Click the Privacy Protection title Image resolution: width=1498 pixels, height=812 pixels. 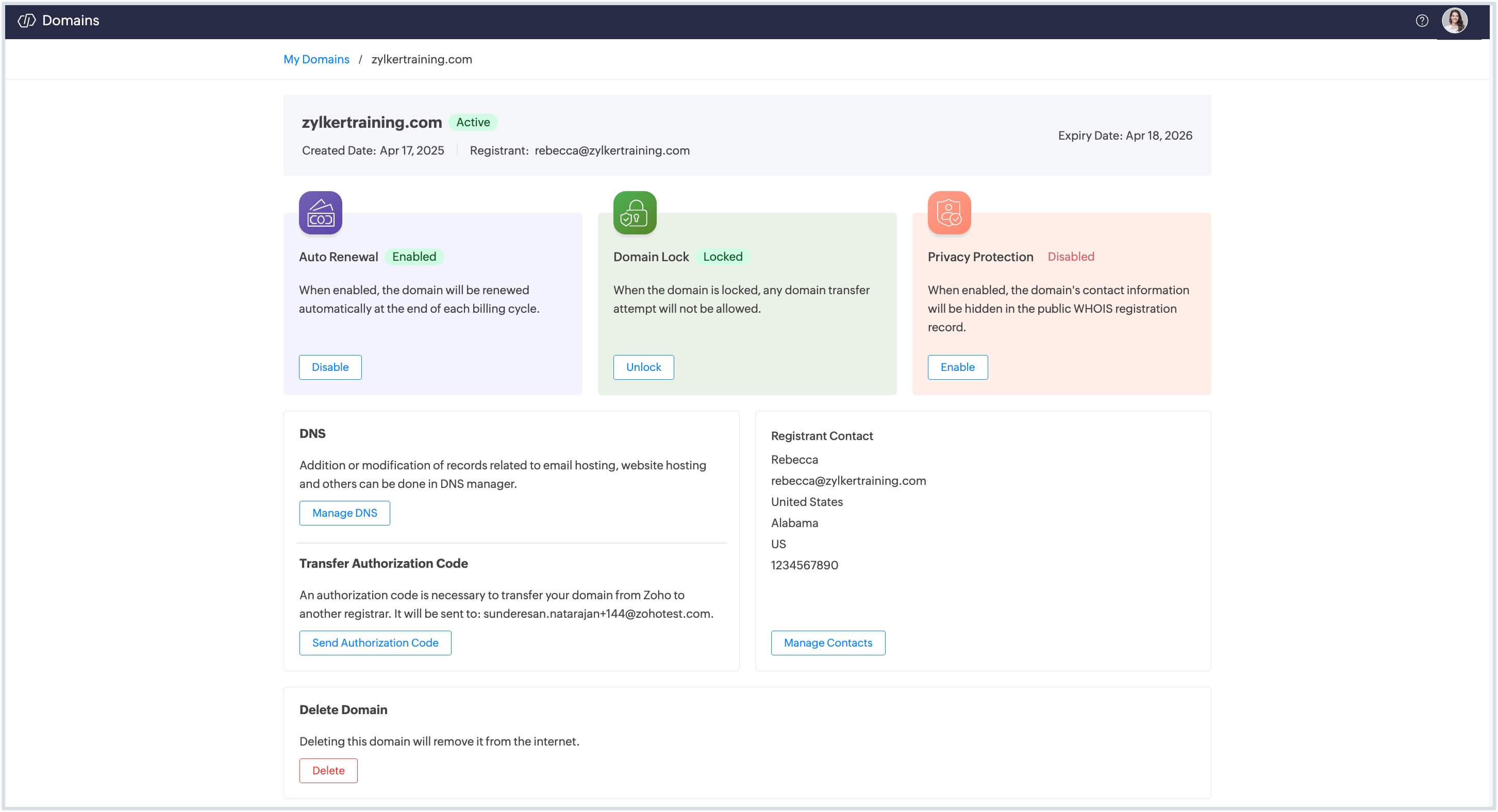tap(980, 257)
